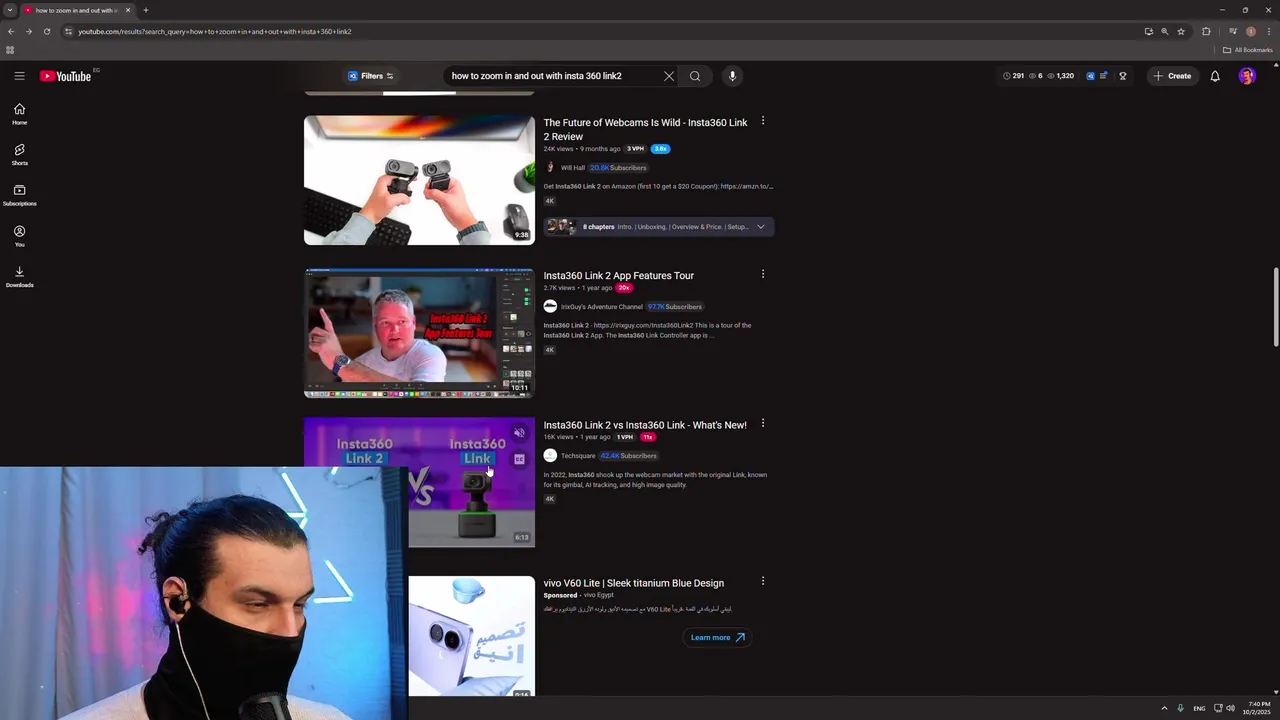Select the YouTube search results tab
The image size is (1280, 720).
click(76, 10)
